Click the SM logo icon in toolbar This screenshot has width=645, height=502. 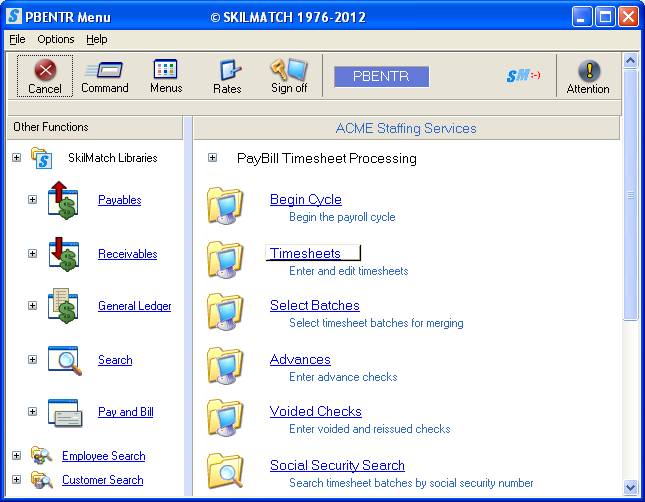[x=522, y=75]
